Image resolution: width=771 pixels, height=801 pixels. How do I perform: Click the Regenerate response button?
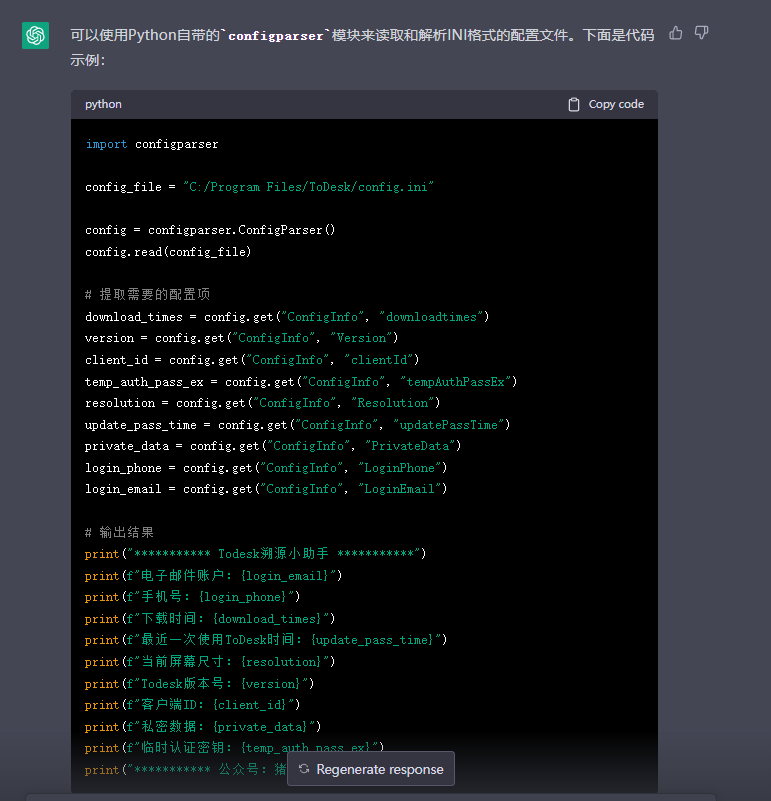click(x=371, y=769)
